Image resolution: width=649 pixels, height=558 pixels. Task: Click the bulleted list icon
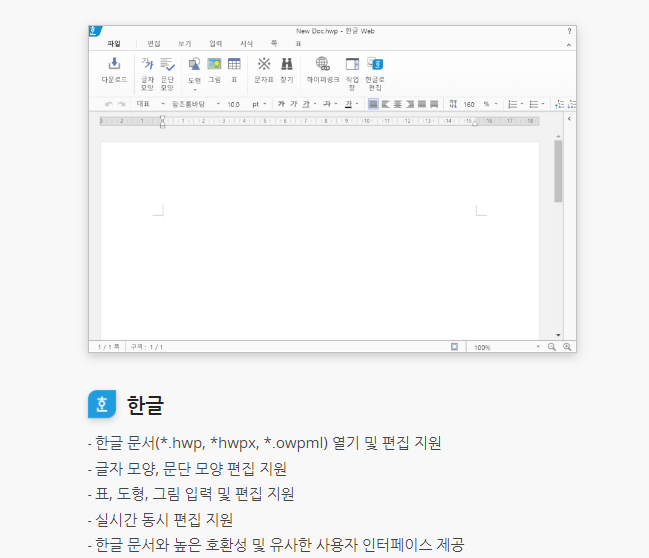pos(534,104)
